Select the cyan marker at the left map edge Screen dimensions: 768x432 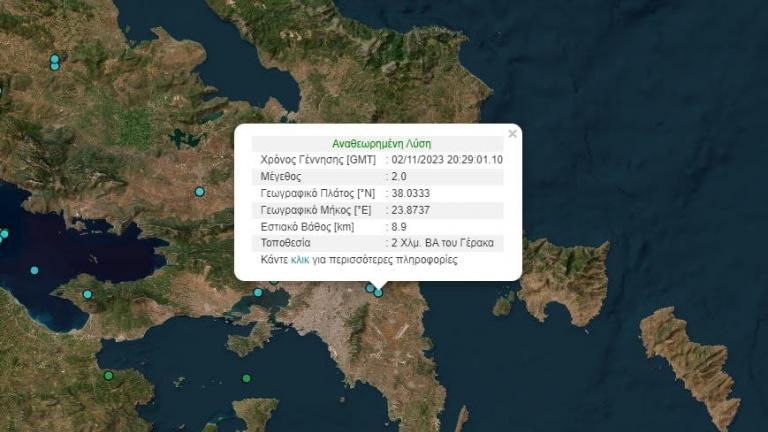tap(4, 234)
